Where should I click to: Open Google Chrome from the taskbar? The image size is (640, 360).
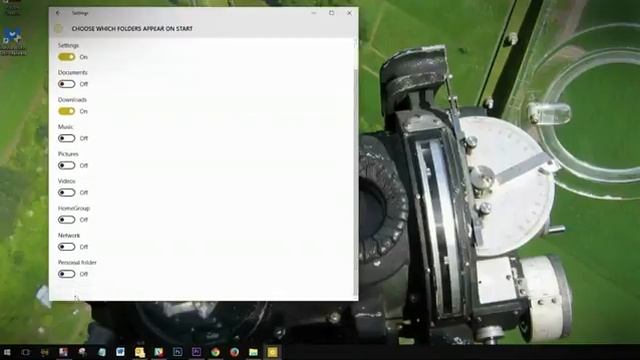[216, 352]
